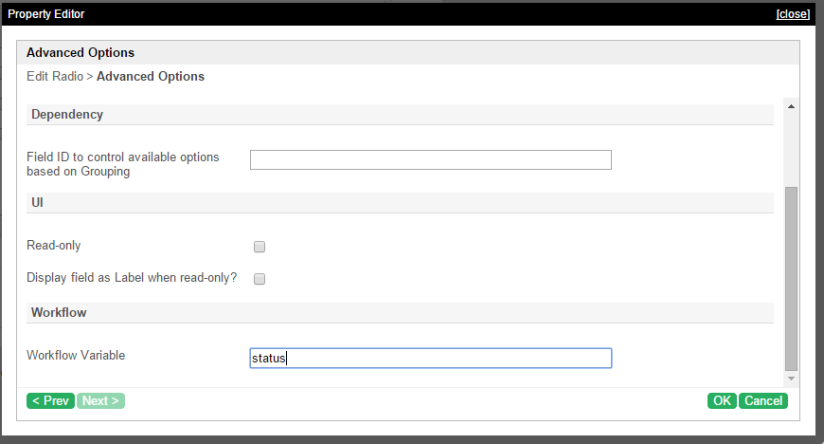
Task: Click the Advanced Options panel title
Action: (x=80, y=53)
